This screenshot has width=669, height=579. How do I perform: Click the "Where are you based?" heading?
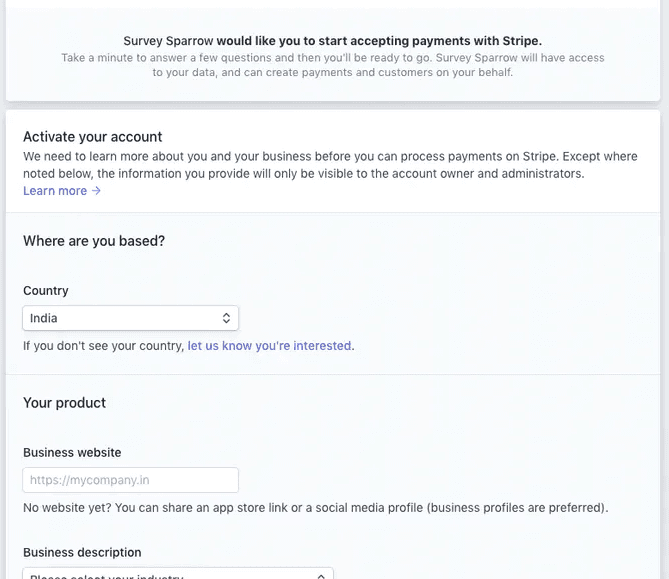coord(94,241)
